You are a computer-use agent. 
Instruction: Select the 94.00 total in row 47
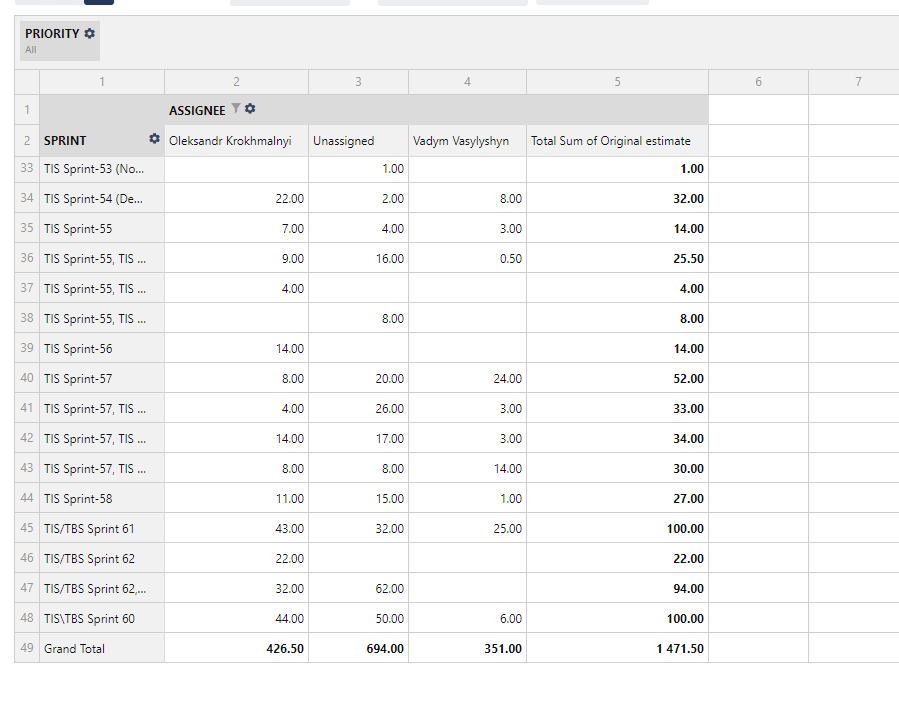click(x=617, y=588)
